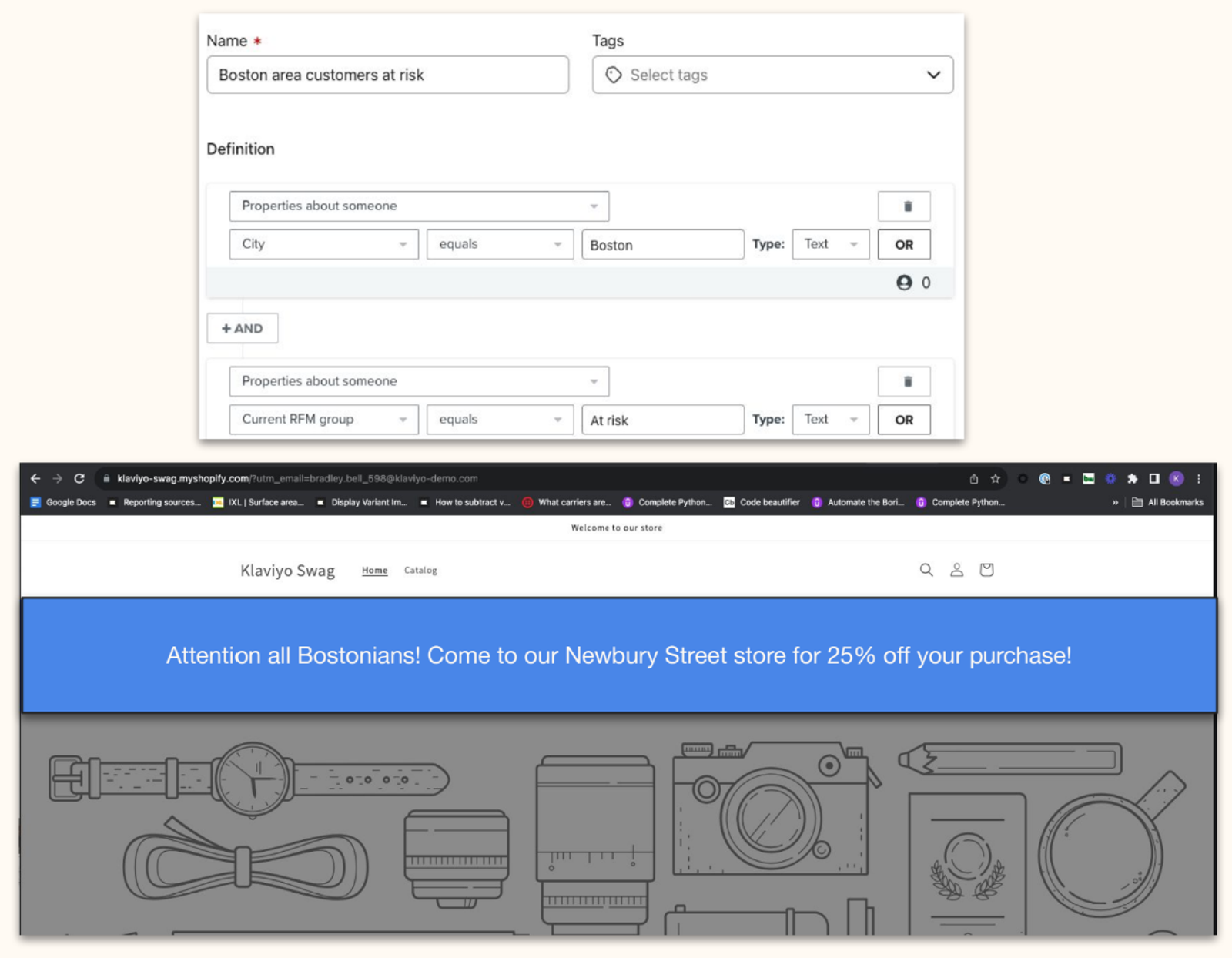View the profile count icon showing 0
The height and width of the screenshot is (958, 1232).
tap(904, 283)
